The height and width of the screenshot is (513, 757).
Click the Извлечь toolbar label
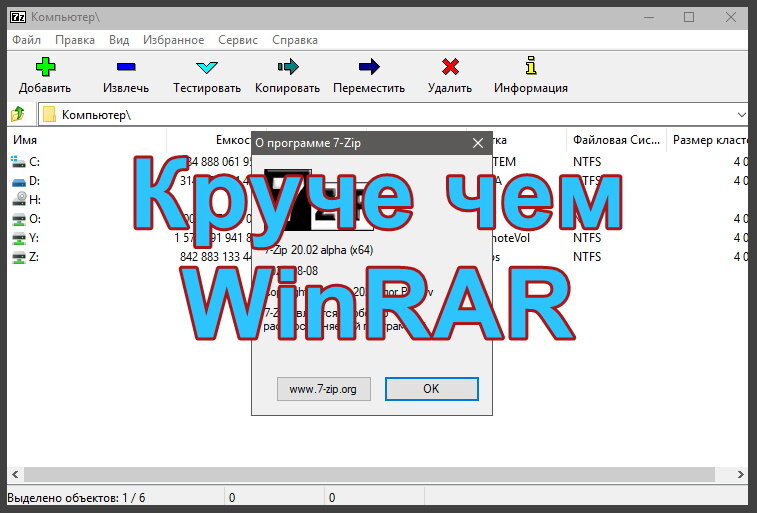(x=126, y=88)
